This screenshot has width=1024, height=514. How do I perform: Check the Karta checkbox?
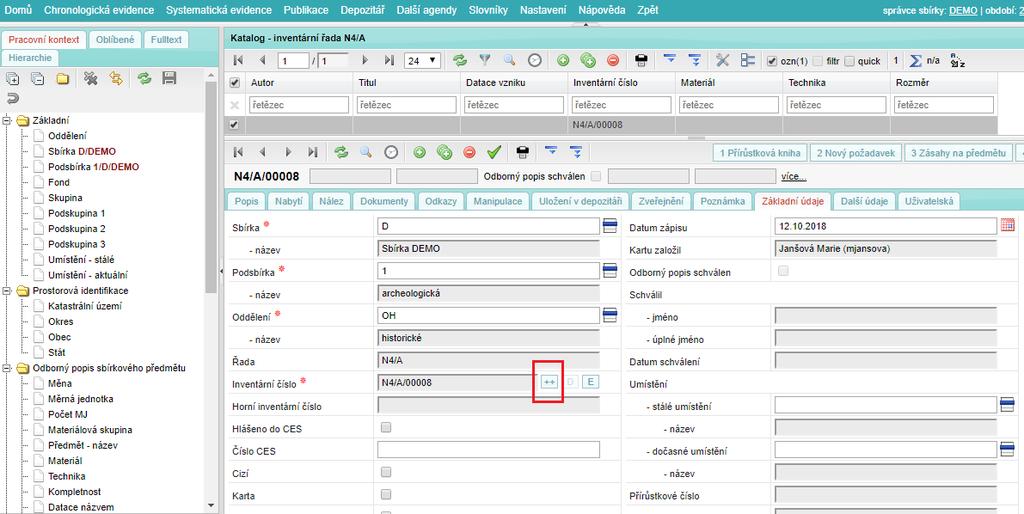point(386,494)
